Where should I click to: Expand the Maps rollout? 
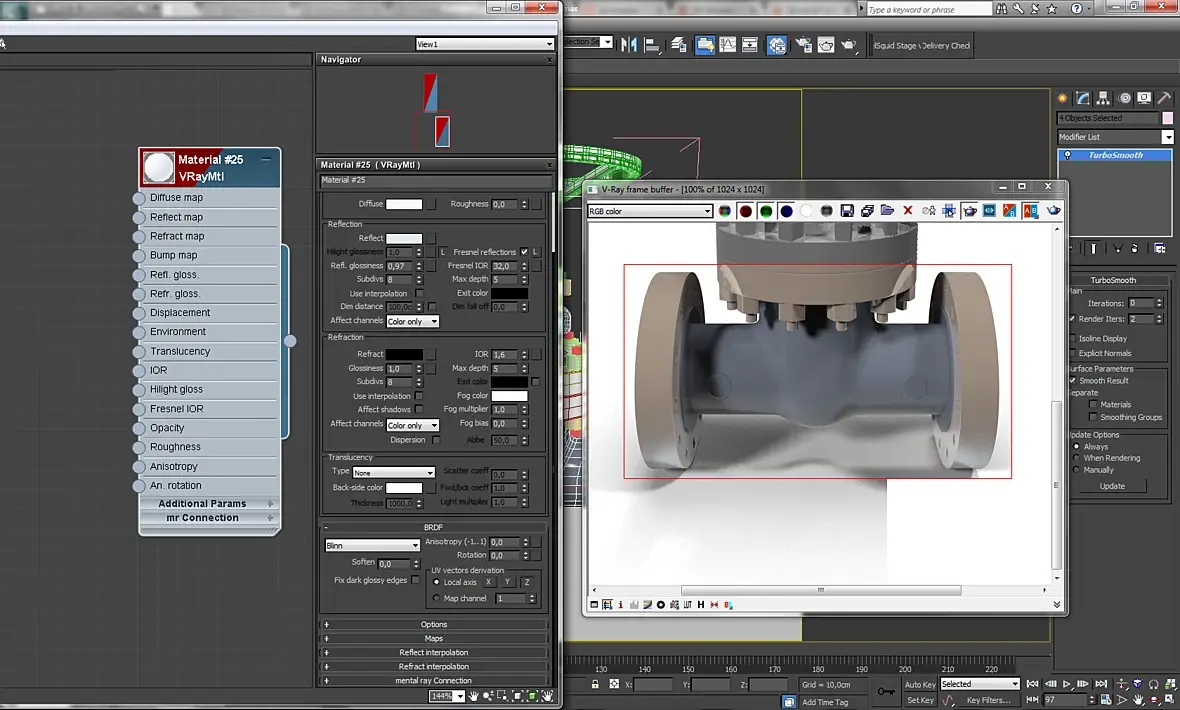pos(433,638)
